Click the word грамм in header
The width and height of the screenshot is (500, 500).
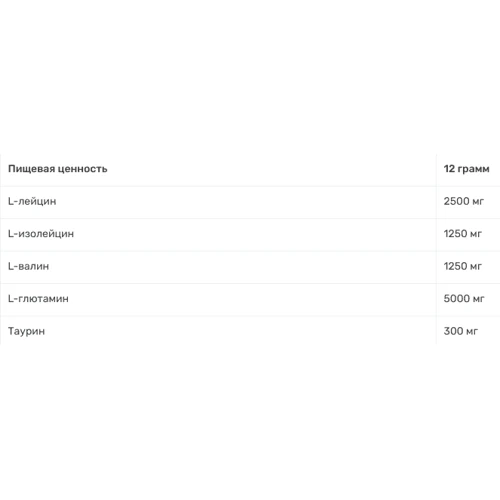point(473,169)
